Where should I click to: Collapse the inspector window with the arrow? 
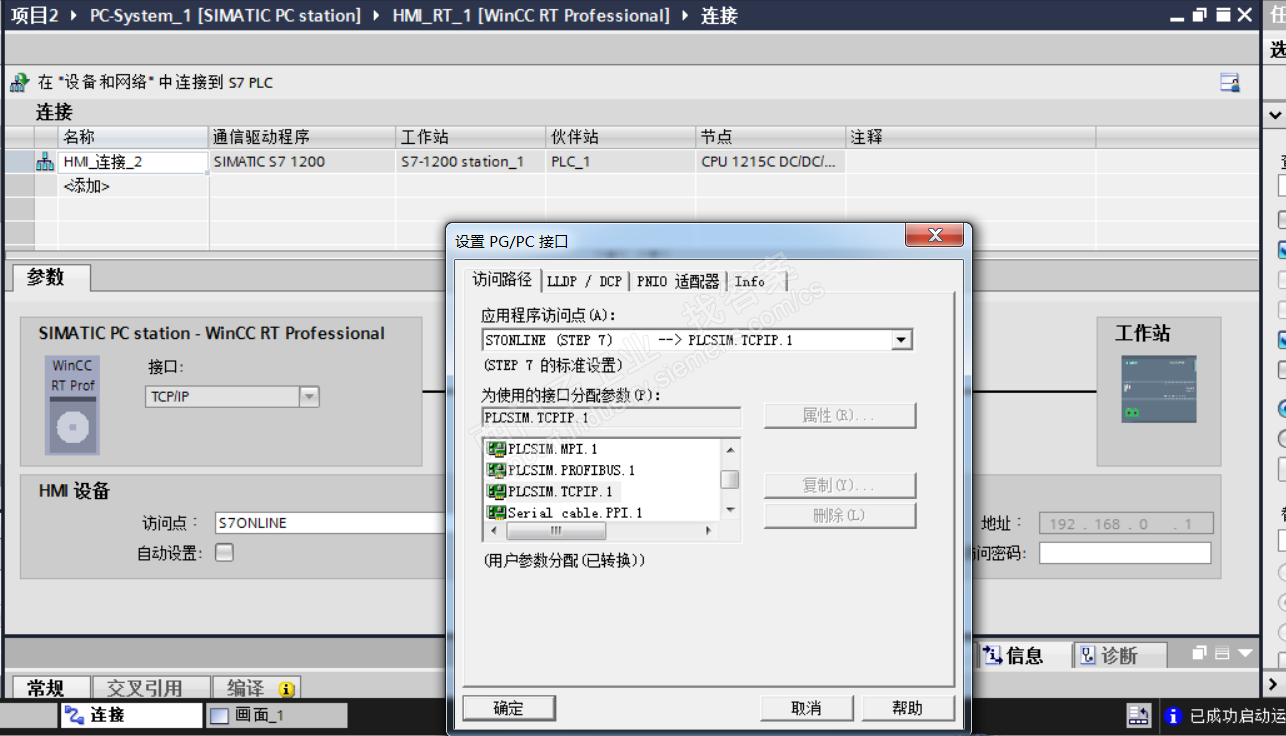coord(1245,654)
